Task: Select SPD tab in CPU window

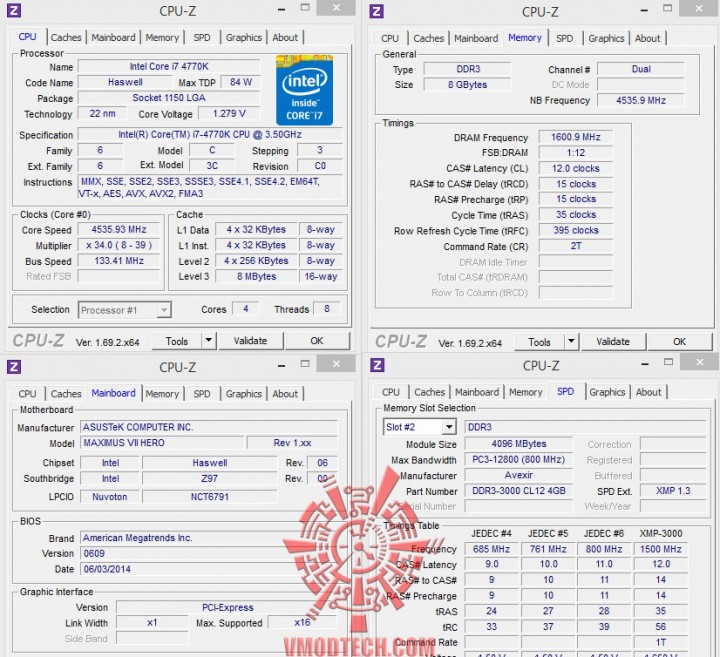Action: coord(202,38)
